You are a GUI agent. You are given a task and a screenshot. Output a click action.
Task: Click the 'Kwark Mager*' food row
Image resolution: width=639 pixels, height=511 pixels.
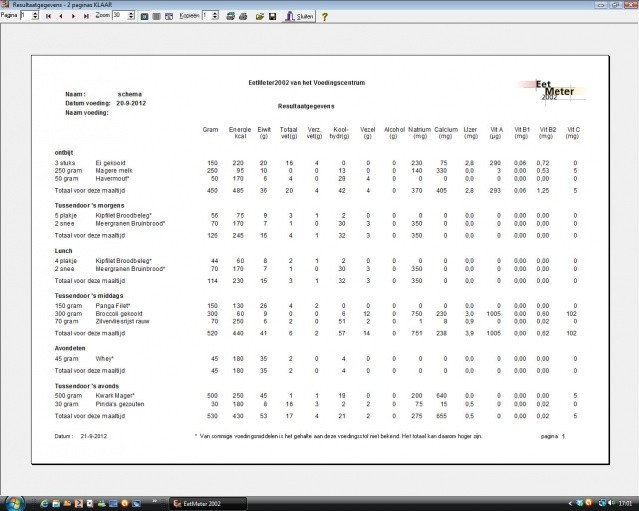tap(316, 396)
